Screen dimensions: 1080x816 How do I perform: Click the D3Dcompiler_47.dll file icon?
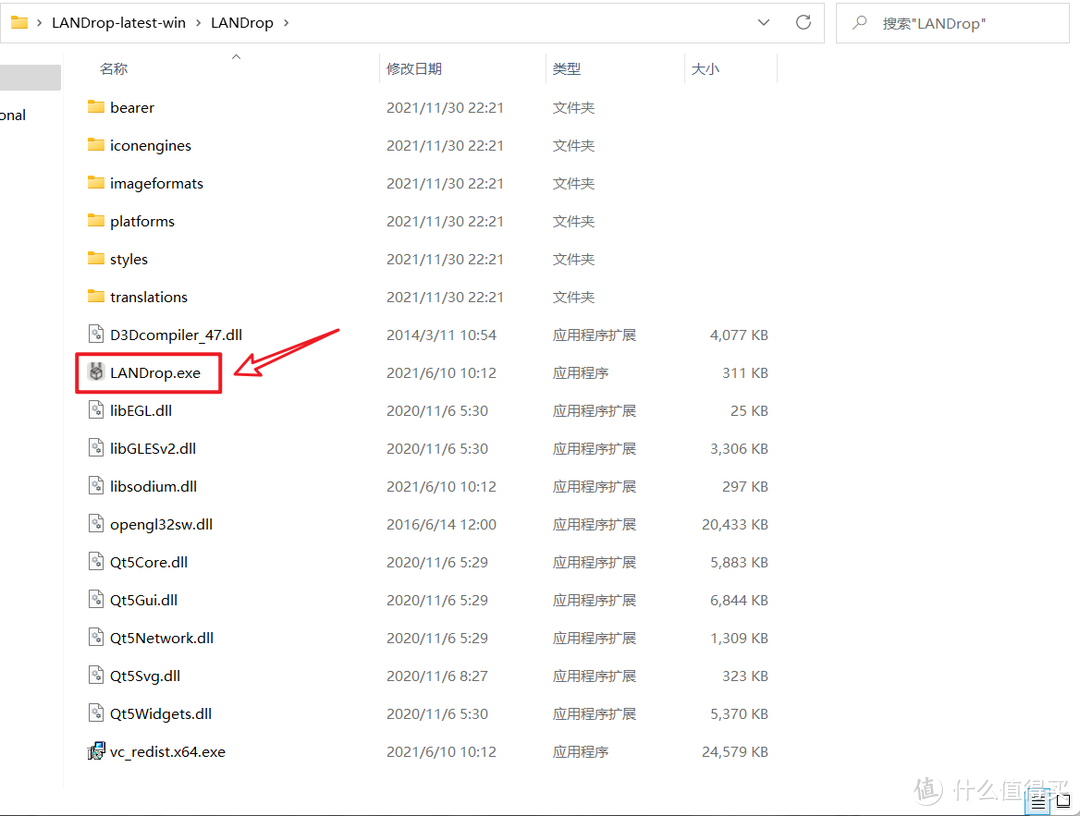point(96,335)
